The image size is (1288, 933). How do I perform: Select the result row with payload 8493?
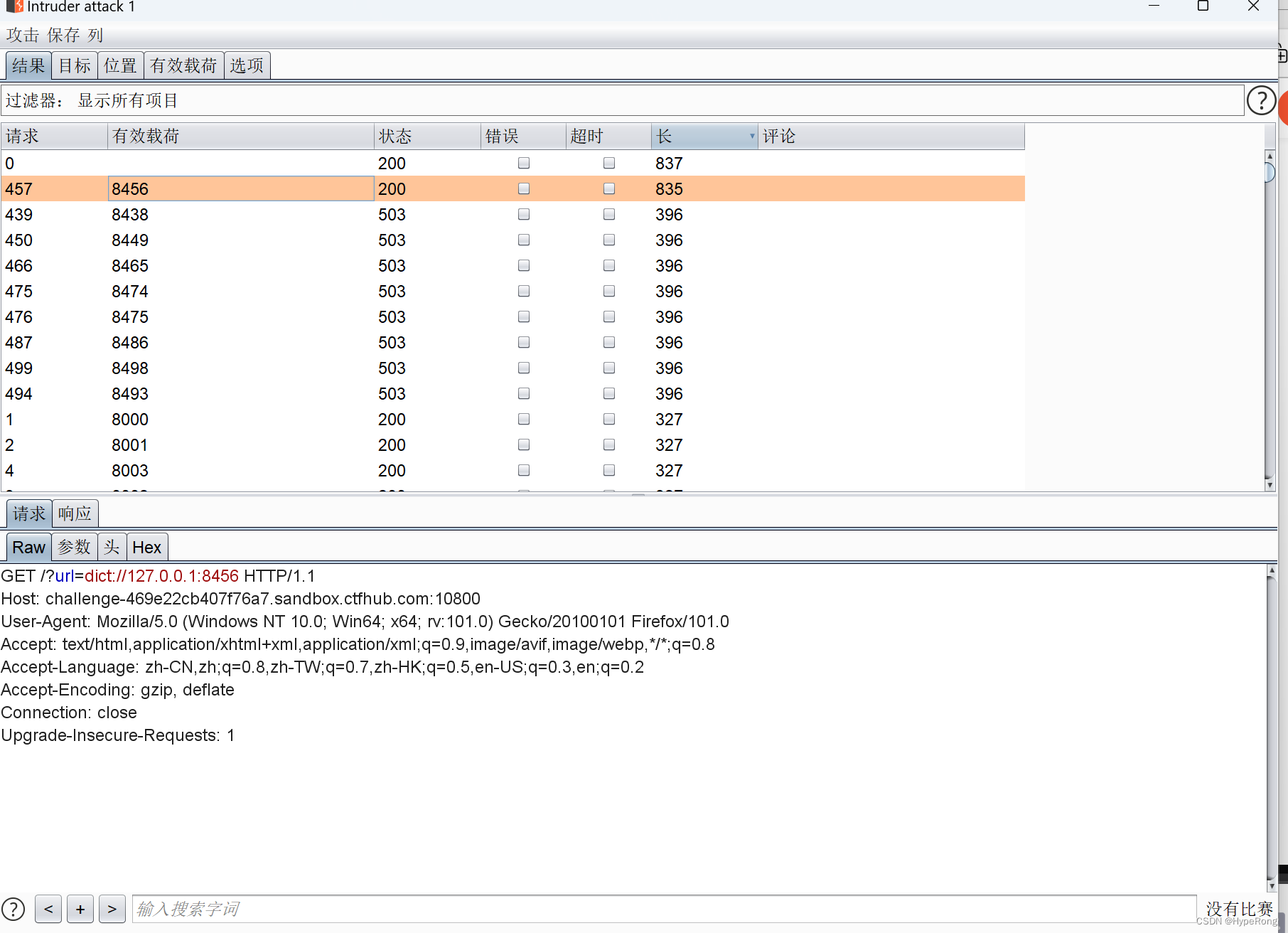coord(512,393)
